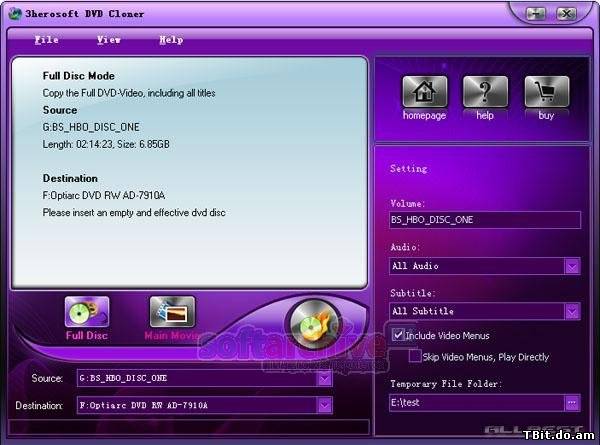Click the bottom progress bar
This screenshot has height=445, width=600.
(x=189, y=427)
